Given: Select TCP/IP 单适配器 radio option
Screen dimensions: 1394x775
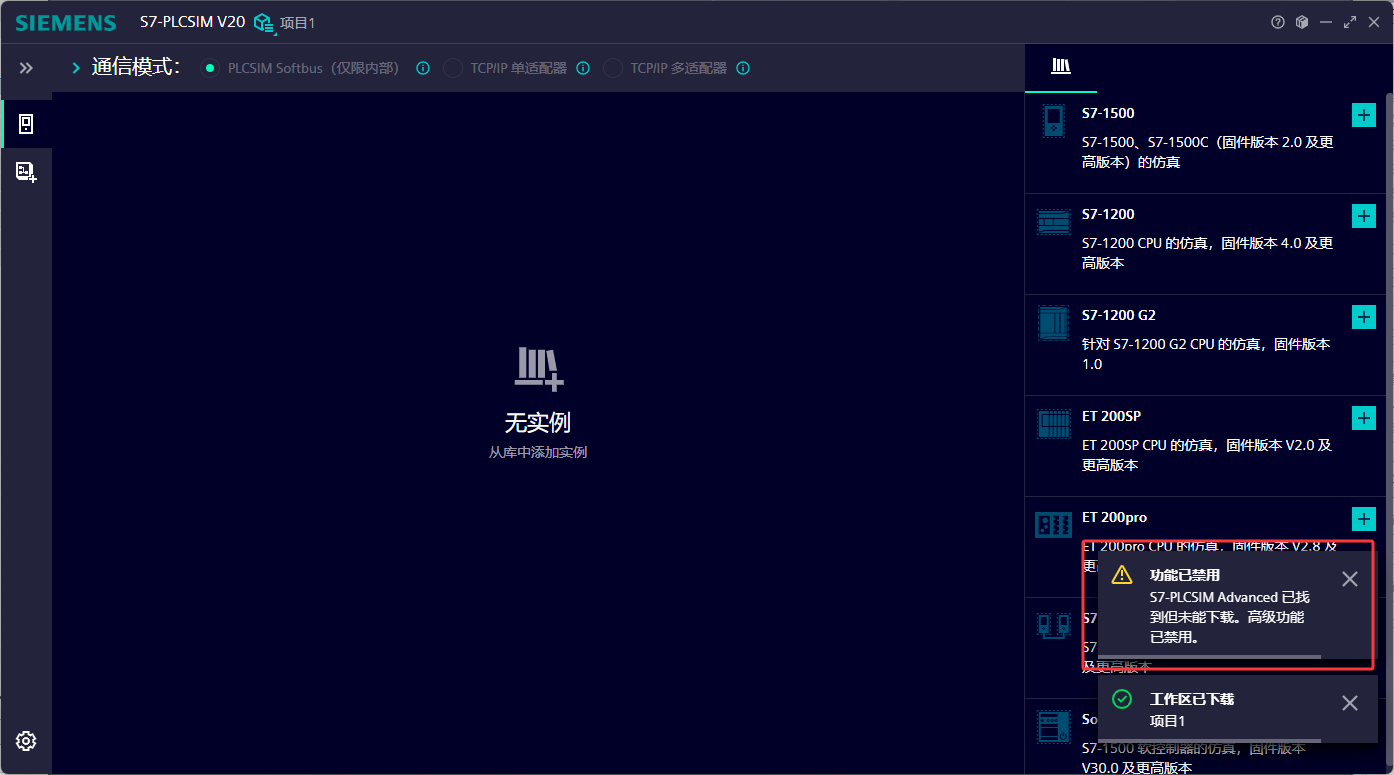Looking at the screenshot, I should 453,68.
